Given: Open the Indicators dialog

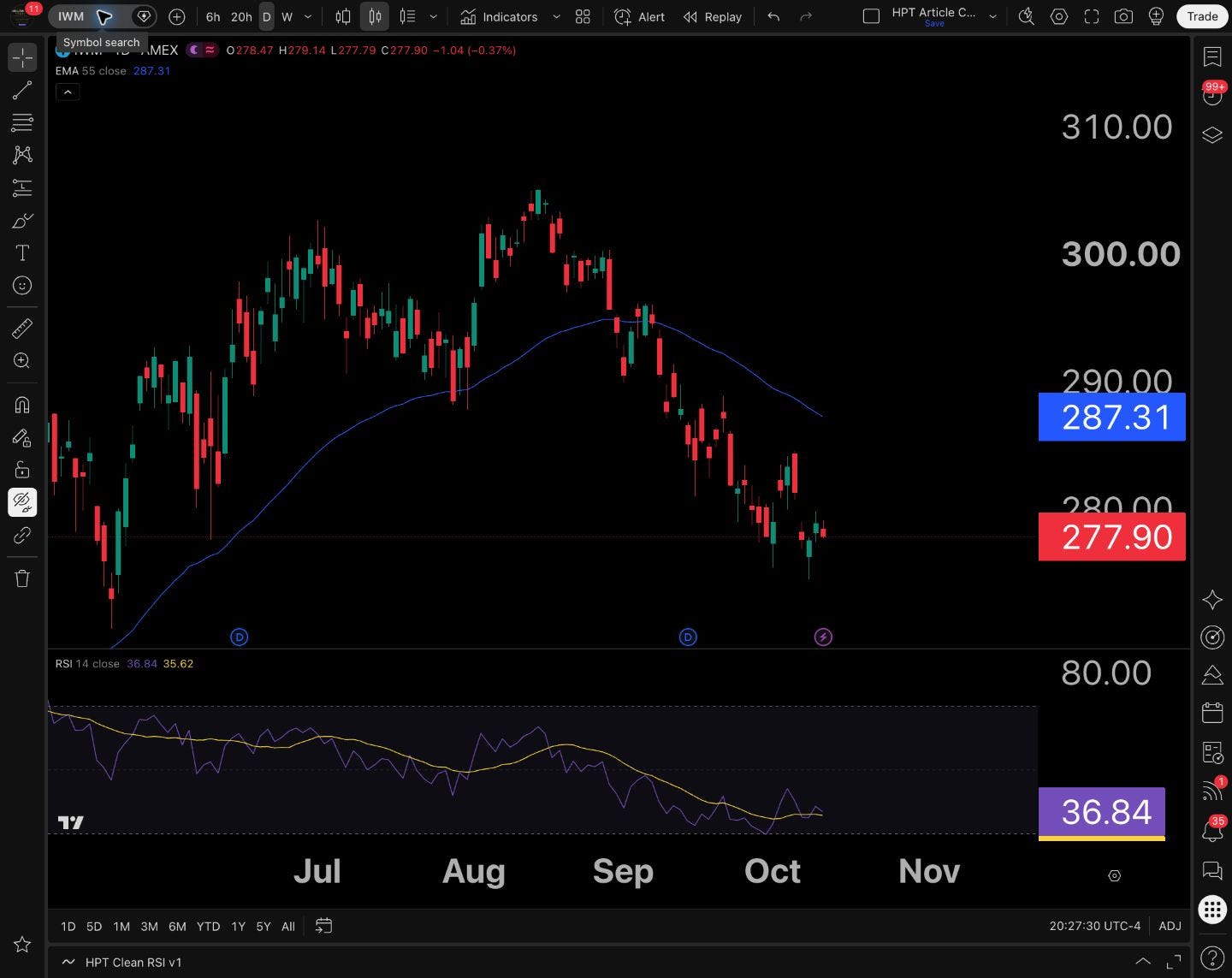Looking at the screenshot, I should [499, 16].
